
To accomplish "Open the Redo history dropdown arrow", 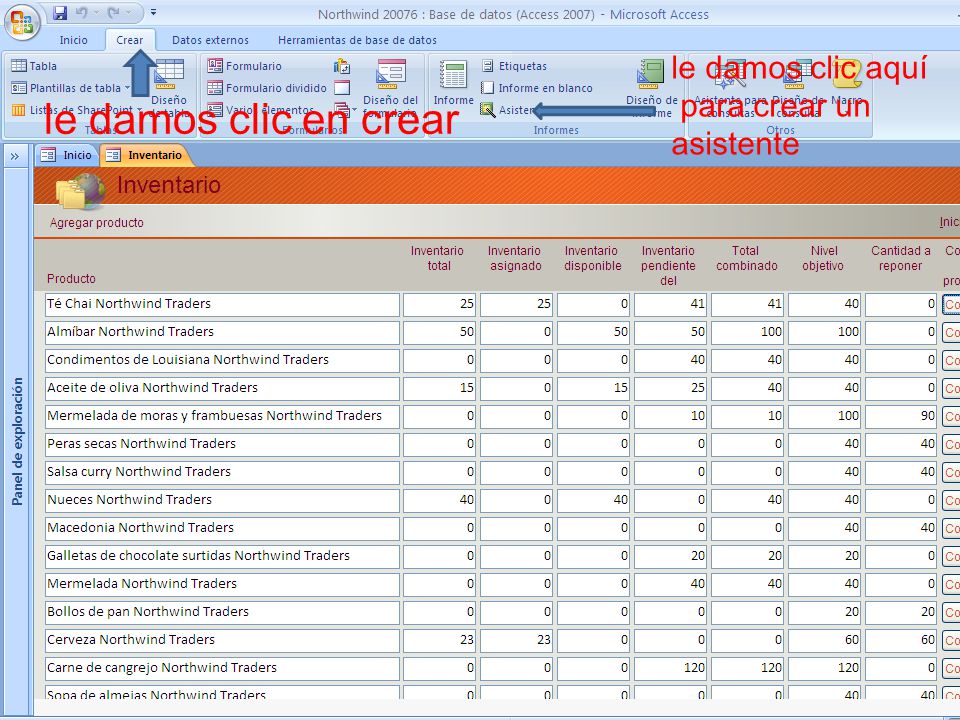I will point(129,13).
